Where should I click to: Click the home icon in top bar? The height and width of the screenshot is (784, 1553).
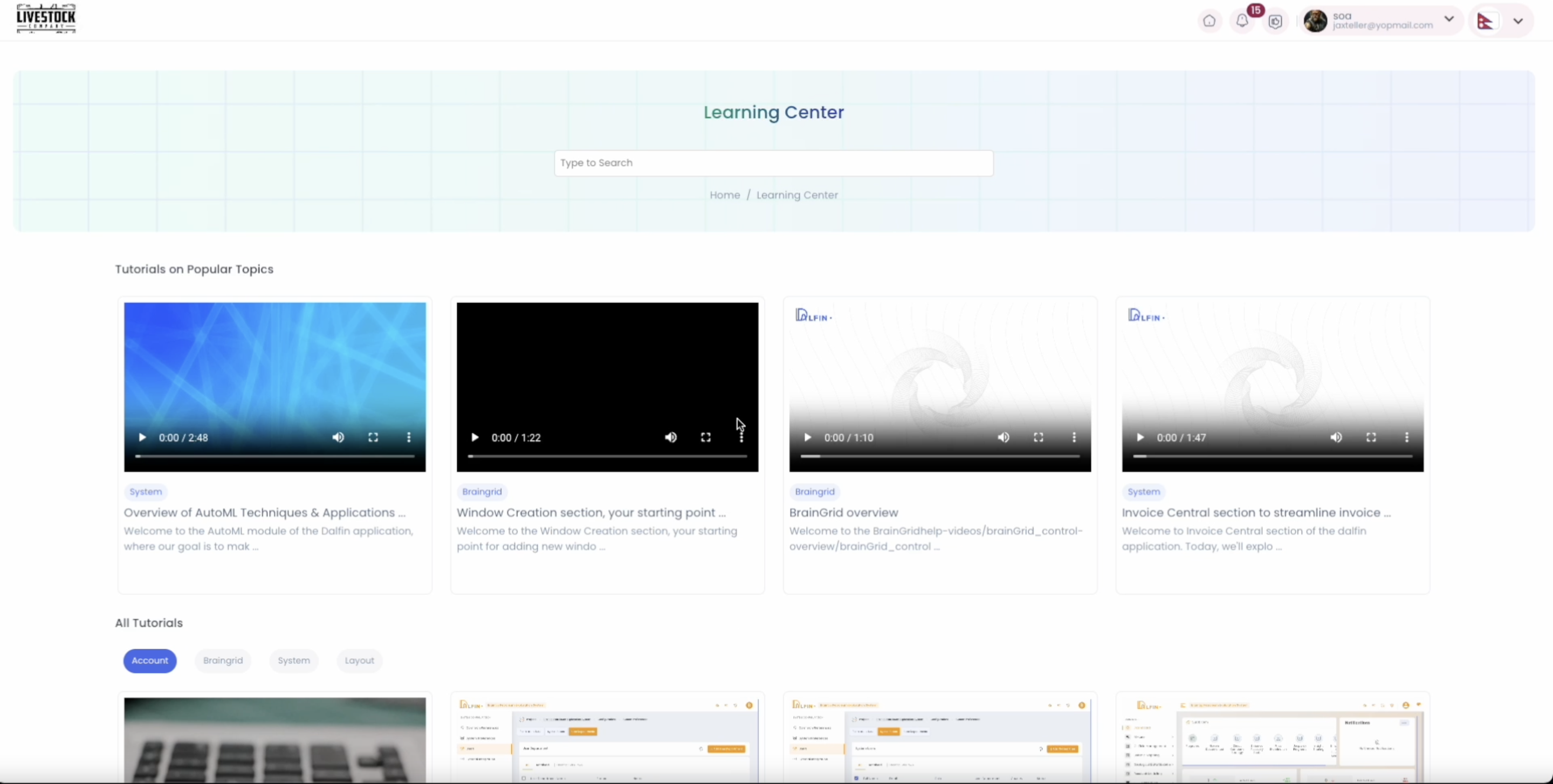tap(1209, 21)
